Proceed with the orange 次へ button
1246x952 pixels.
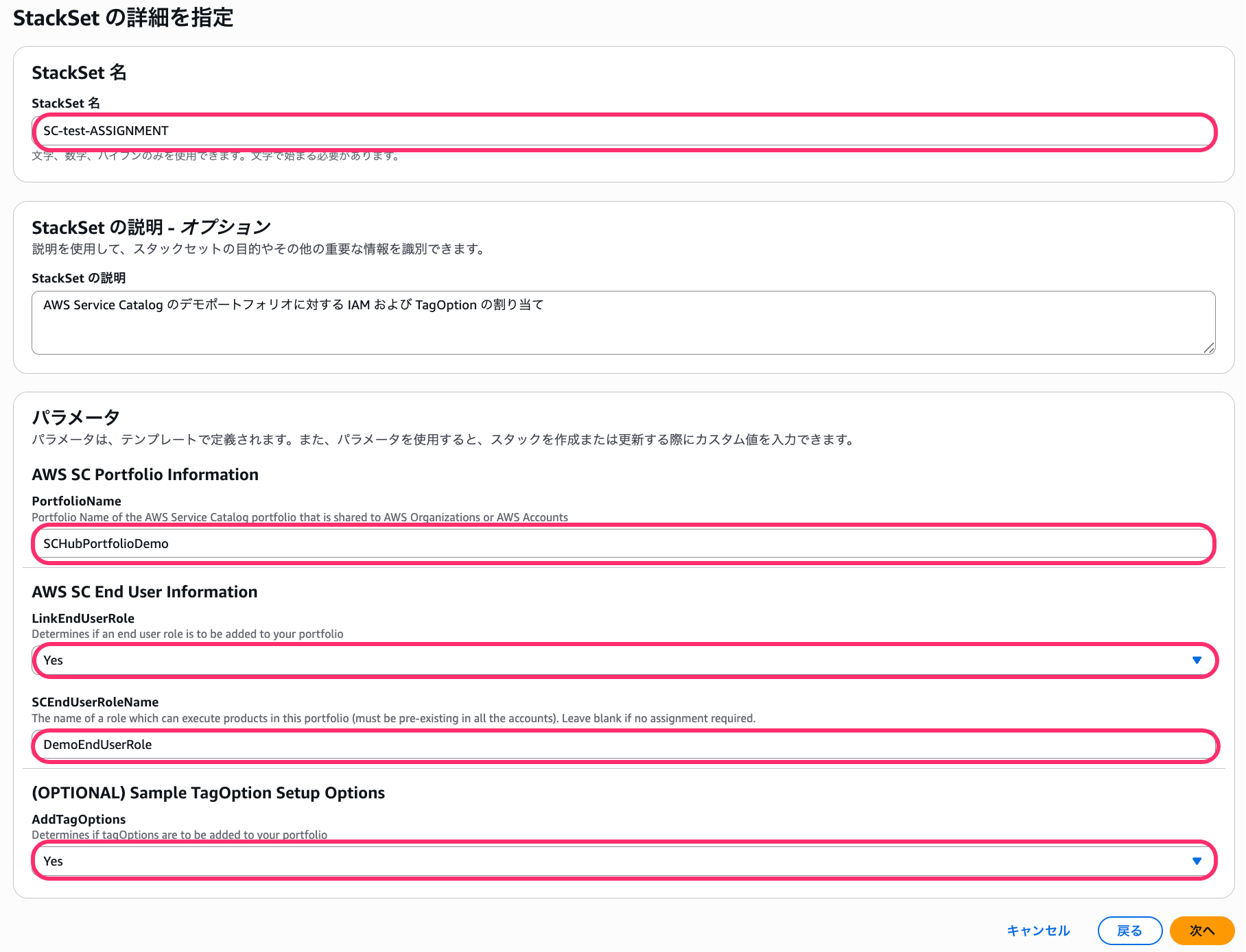tap(1201, 931)
